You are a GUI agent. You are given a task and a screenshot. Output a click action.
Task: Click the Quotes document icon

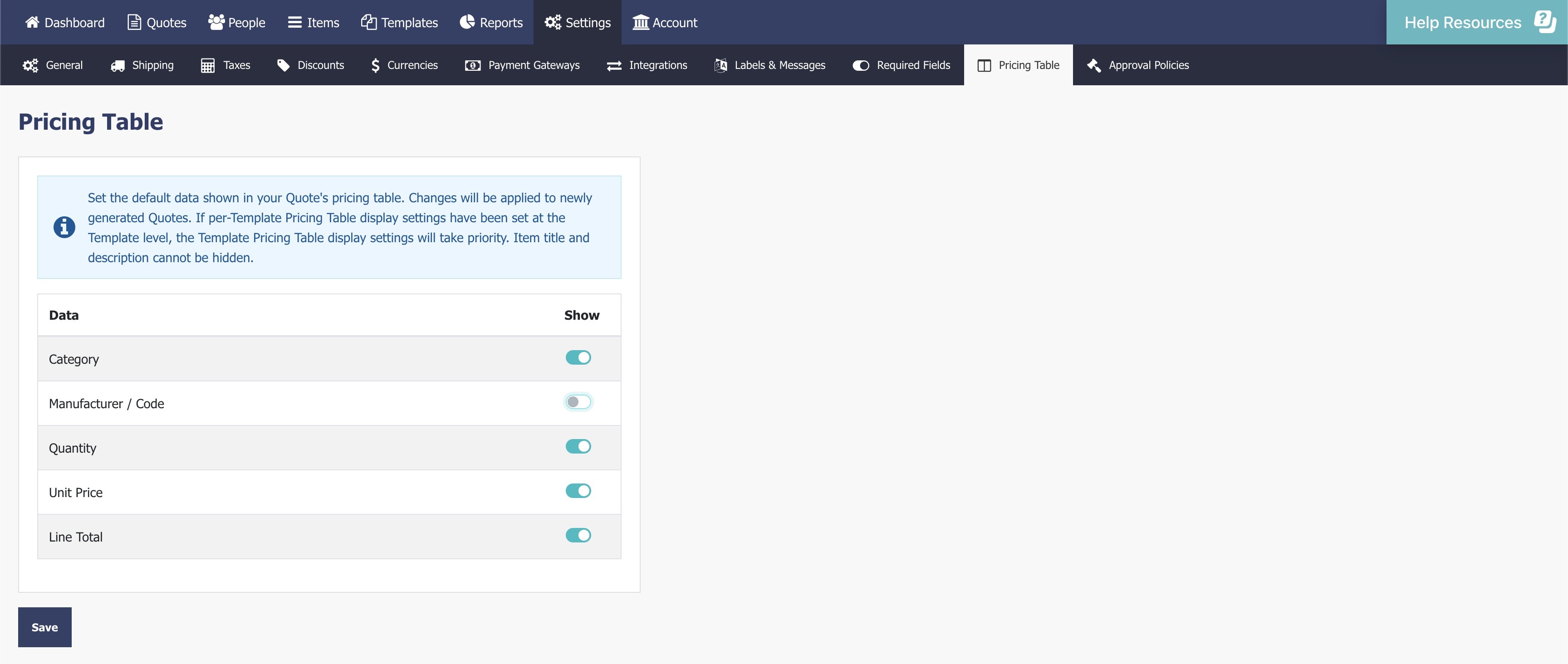pos(134,23)
